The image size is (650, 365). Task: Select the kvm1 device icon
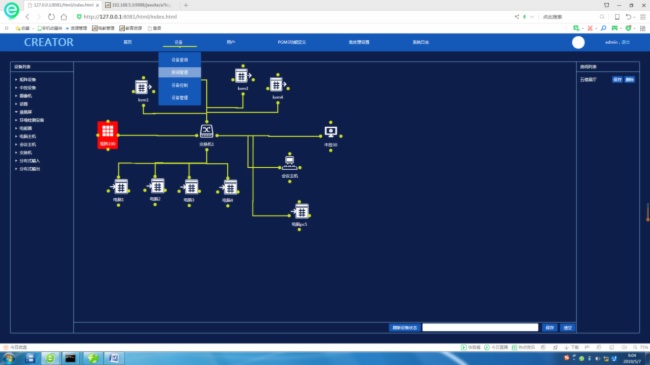tap(142, 88)
